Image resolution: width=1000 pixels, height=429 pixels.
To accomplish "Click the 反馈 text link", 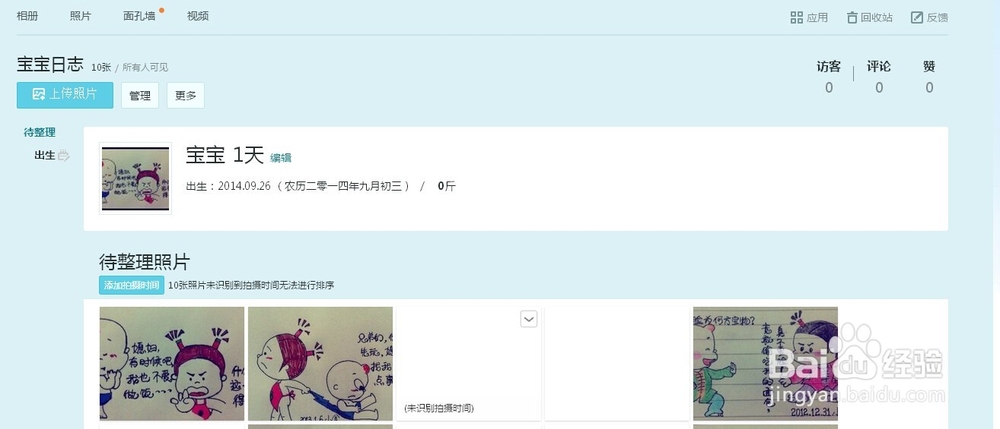I will pyautogui.click(x=938, y=18).
